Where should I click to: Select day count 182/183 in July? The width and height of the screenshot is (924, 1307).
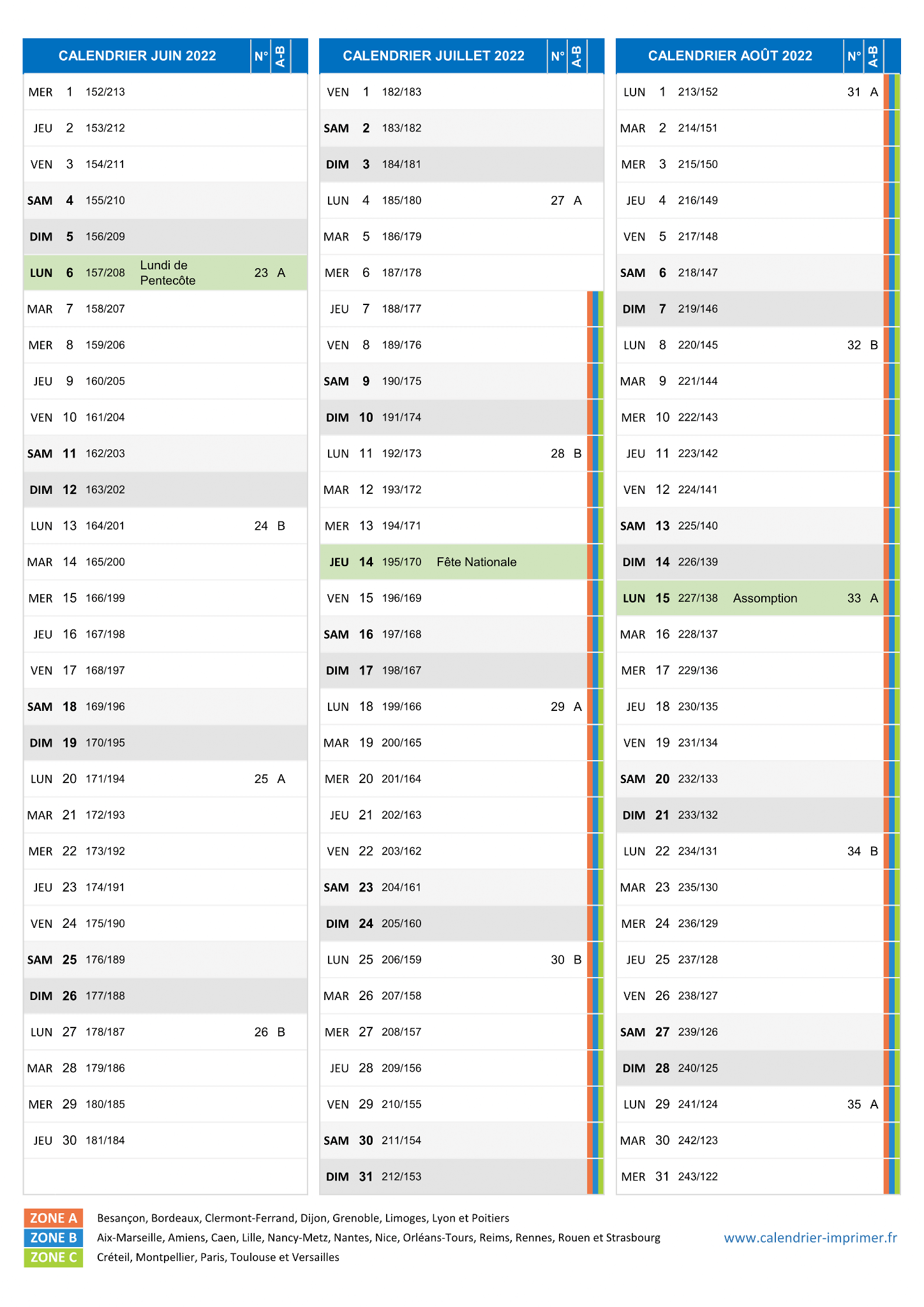[401, 92]
